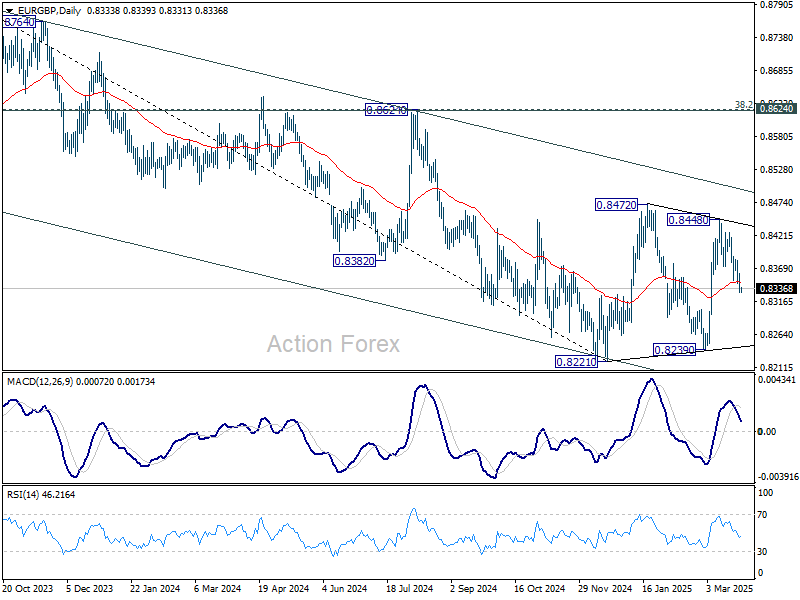Click the 3 Mar 2025 date marker
800x600 pixels.
click(730, 588)
